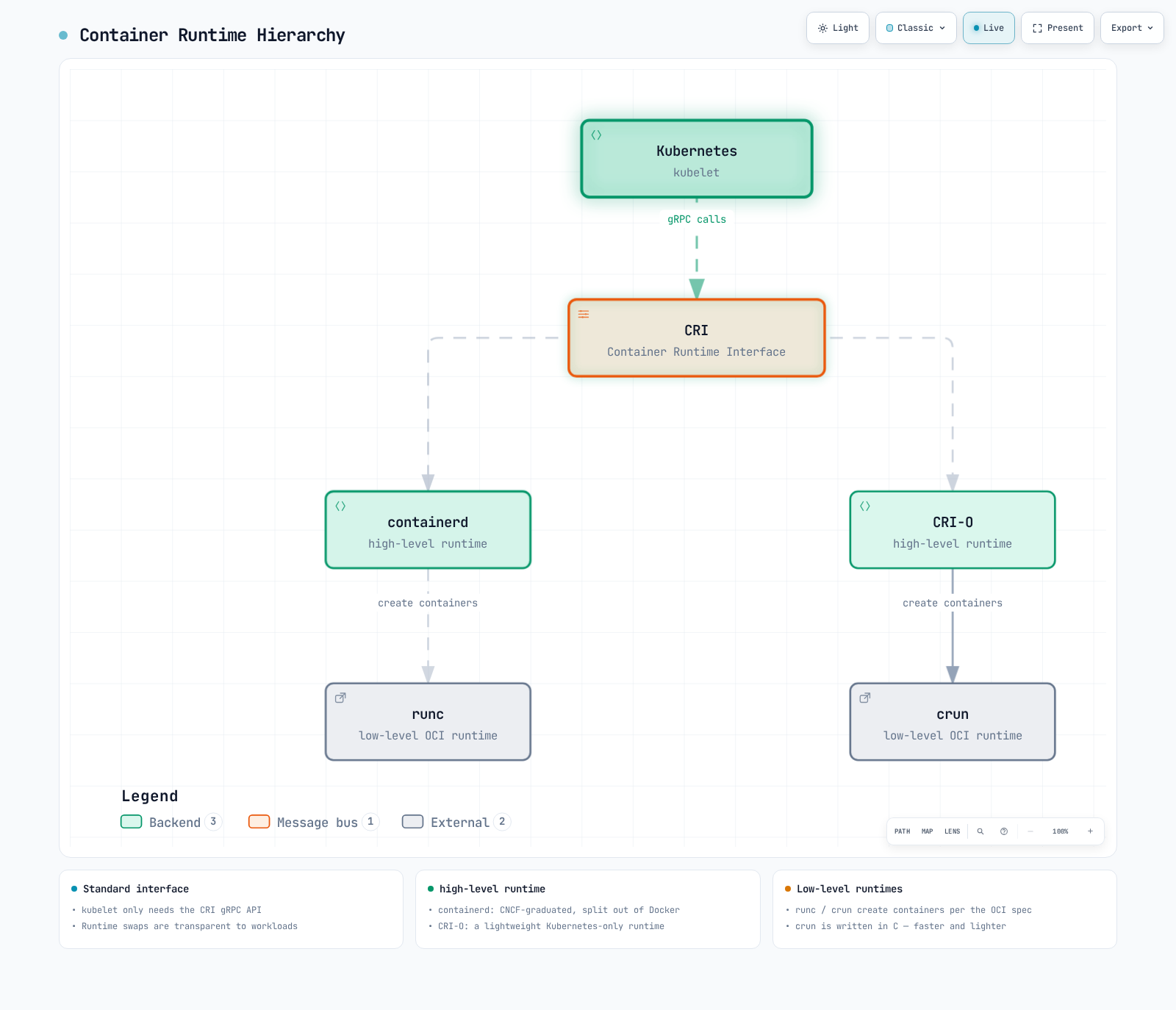Click the code icon on Kubernetes node
The width and height of the screenshot is (1176, 1010).
click(596, 135)
